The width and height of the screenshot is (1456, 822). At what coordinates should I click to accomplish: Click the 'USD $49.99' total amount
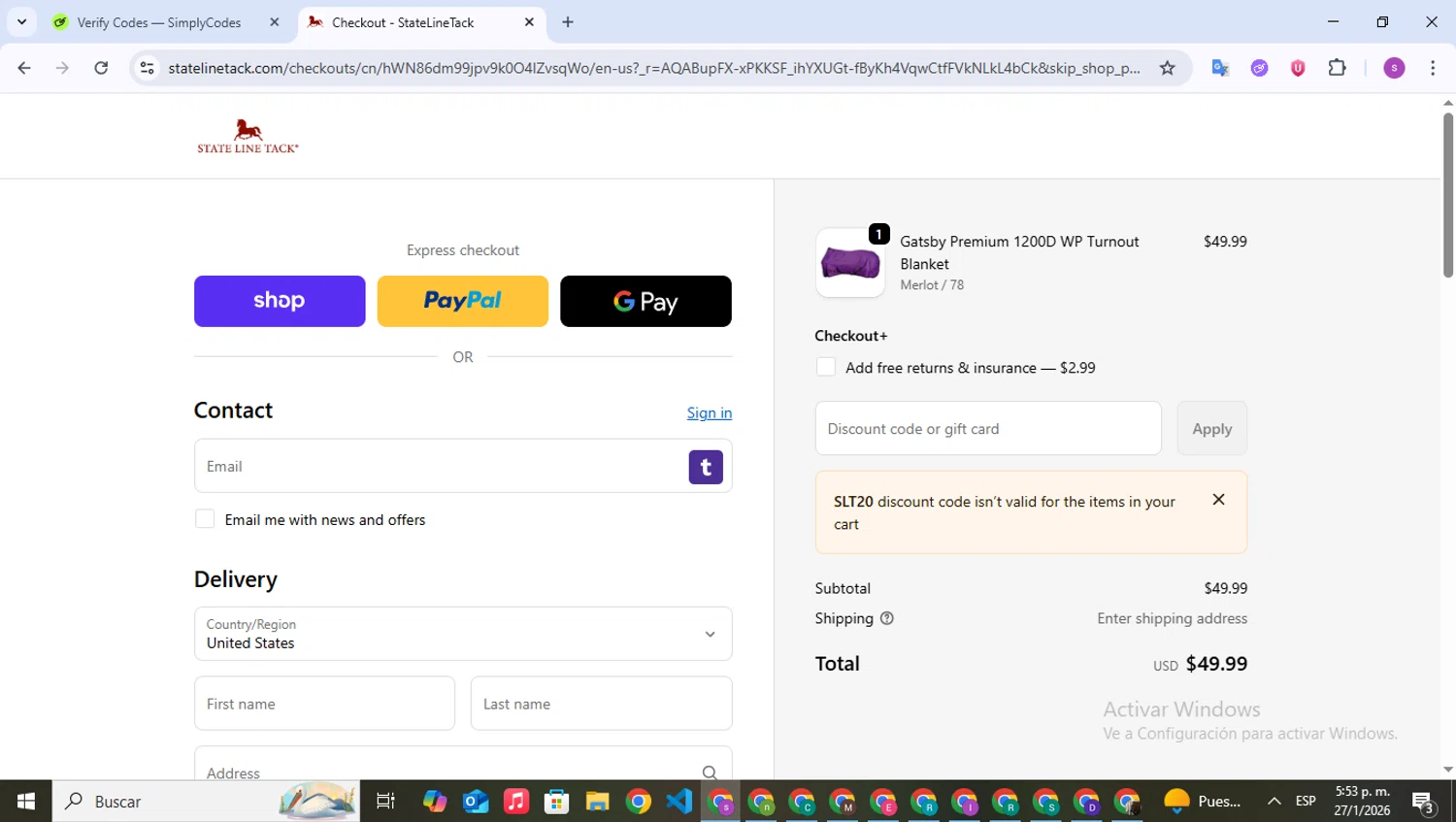pyautogui.click(x=1200, y=664)
